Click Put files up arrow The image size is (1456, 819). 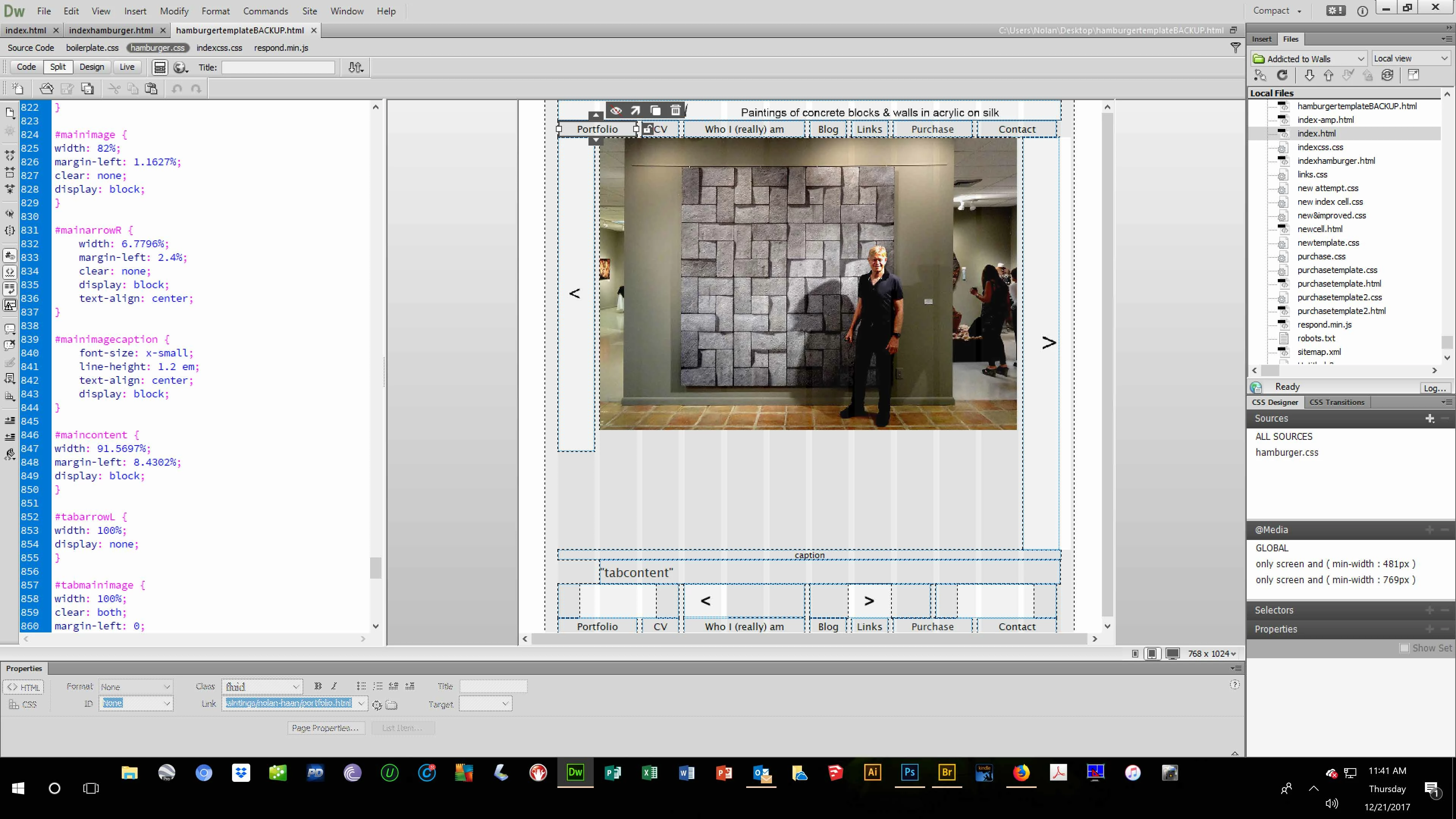tap(1328, 75)
